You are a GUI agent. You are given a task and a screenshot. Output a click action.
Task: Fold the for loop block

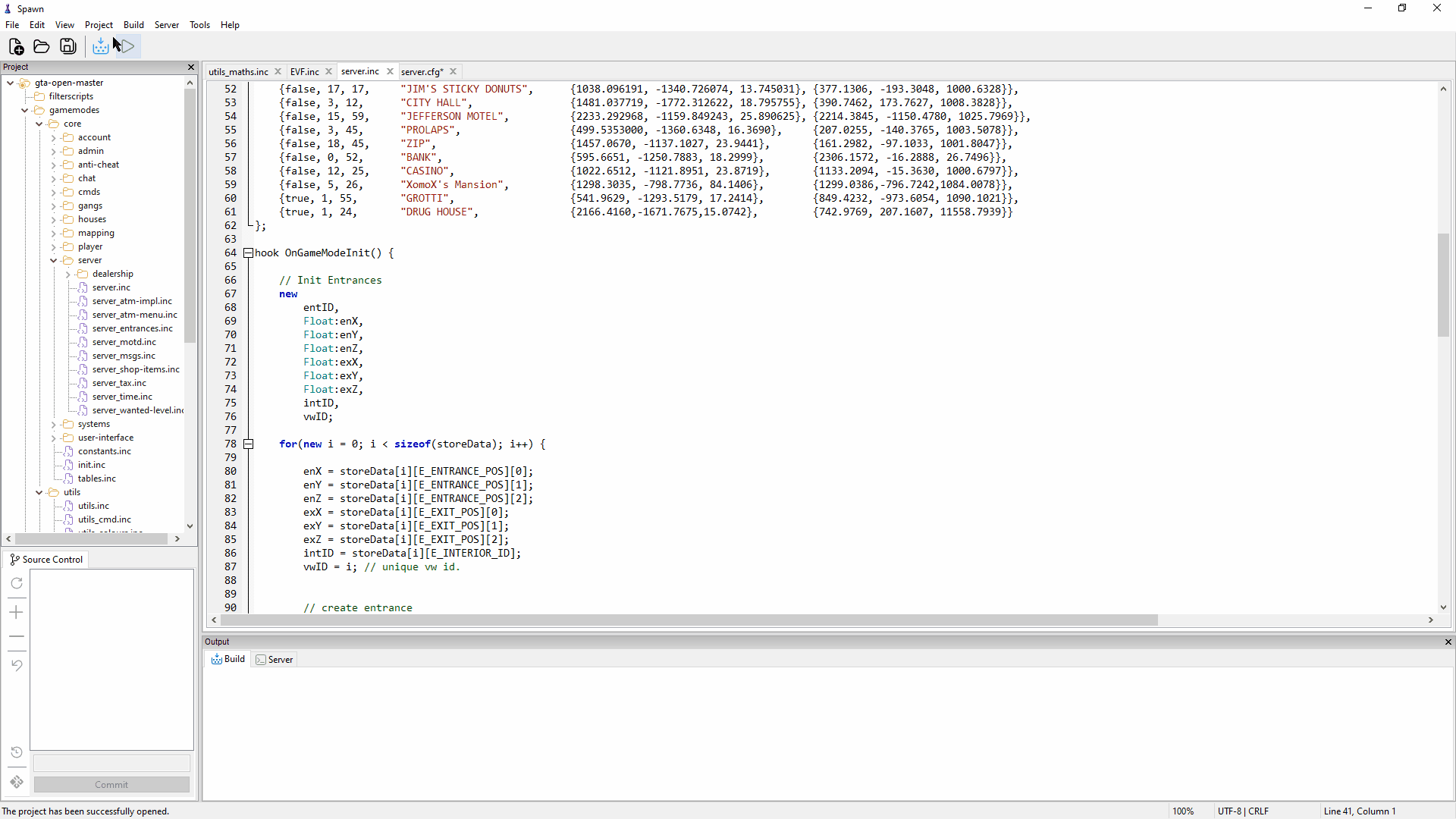(x=248, y=444)
